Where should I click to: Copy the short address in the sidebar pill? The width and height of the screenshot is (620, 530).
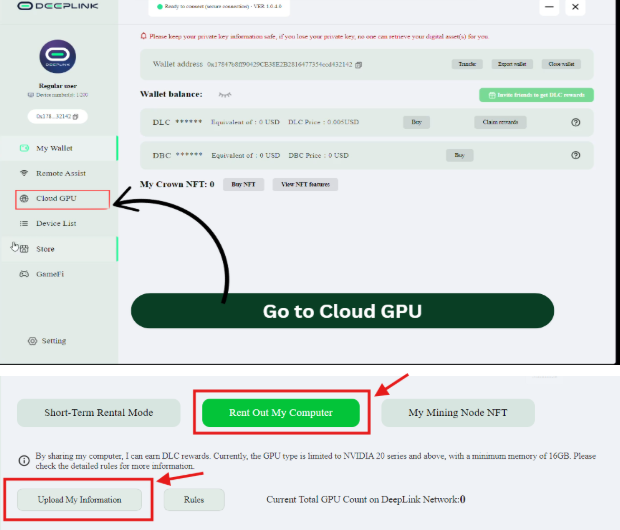(76, 117)
